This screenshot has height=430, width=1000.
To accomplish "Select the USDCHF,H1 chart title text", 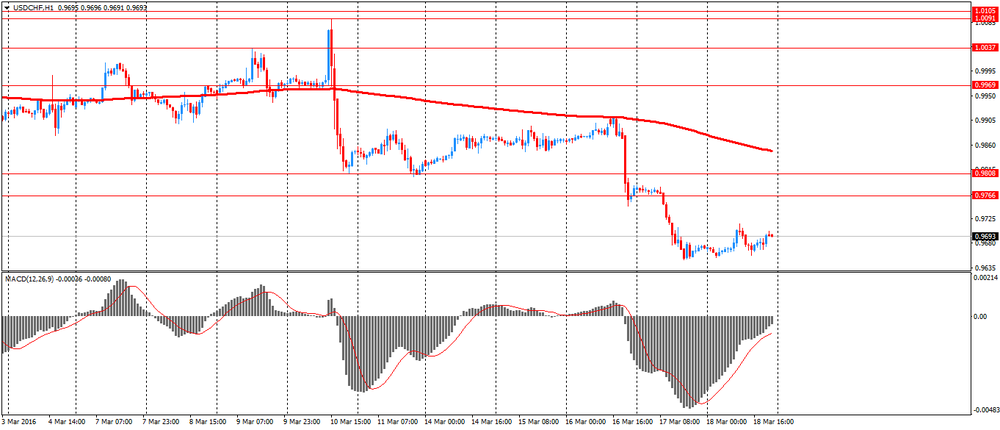I will coord(33,6).
